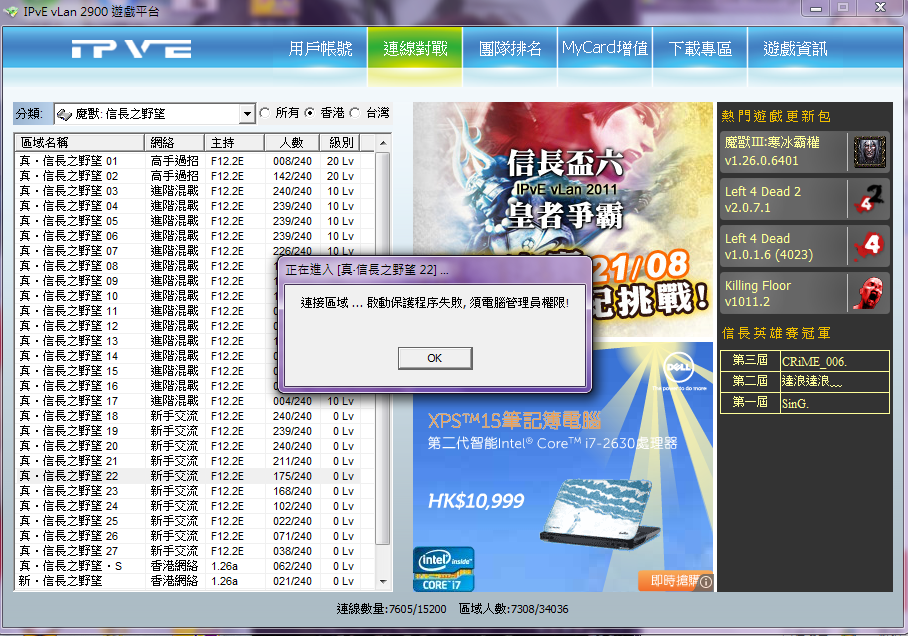908x636 pixels.
Task: Click the game category icon in dropdown
Action: click(x=64, y=114)
